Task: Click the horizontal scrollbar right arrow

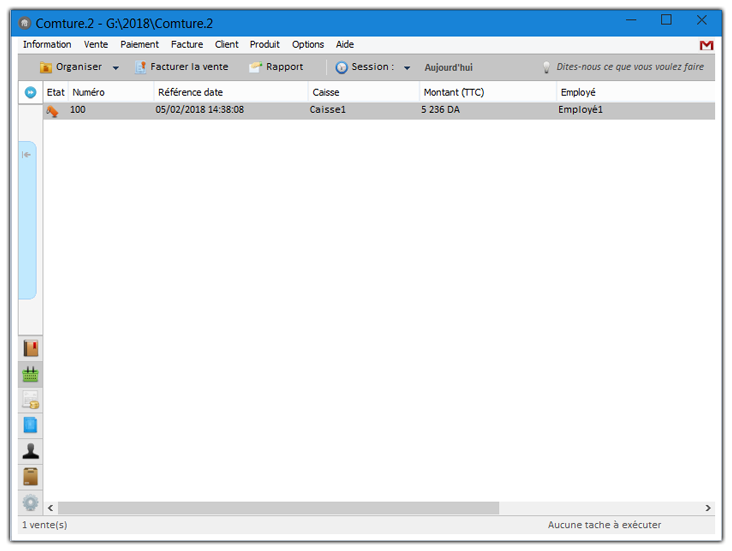Action: (x=708, y=508)
